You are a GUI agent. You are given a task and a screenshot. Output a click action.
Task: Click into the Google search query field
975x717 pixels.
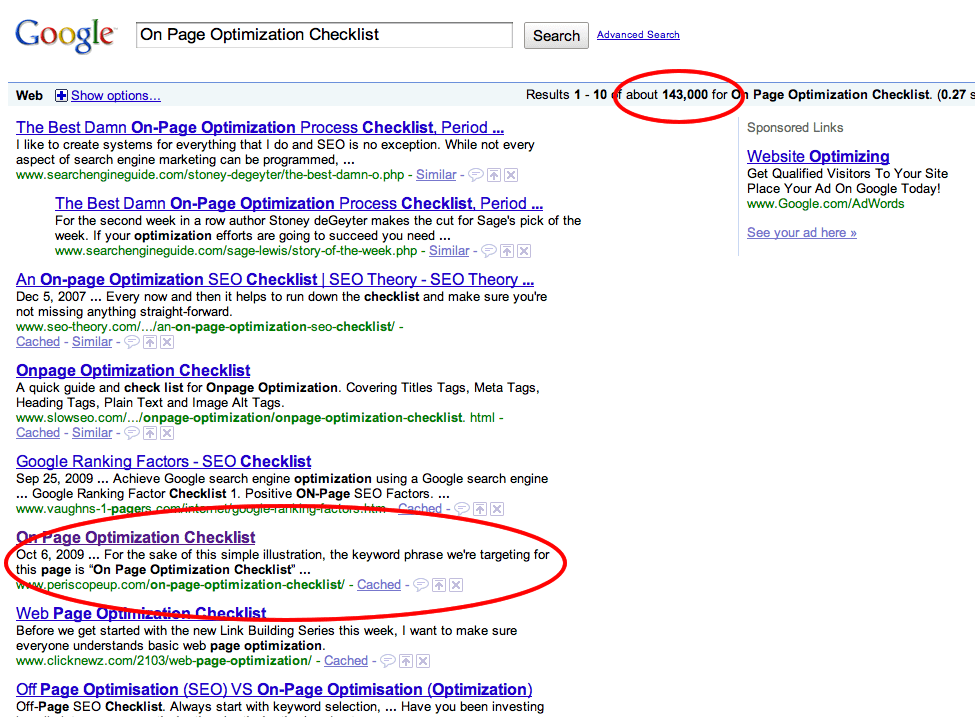[x=324, y=35]
